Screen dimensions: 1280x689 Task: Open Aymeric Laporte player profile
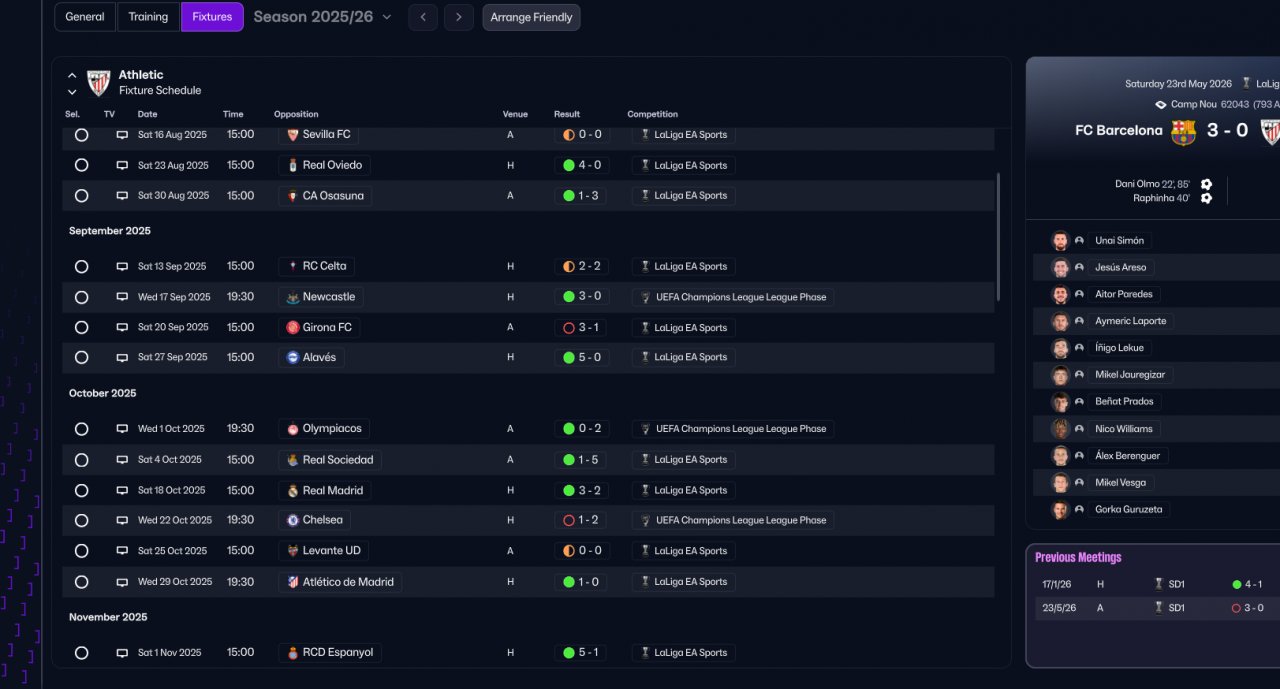(x=1130, y=321)
